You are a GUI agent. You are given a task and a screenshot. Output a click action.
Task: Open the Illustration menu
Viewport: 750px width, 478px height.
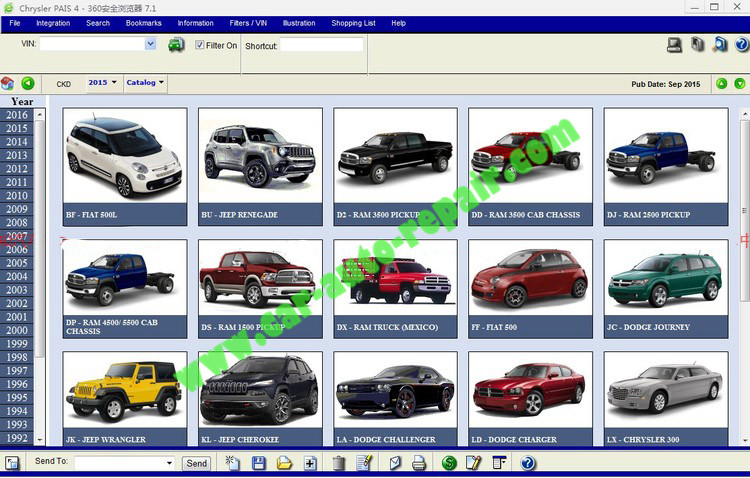[x=299, y=23]
